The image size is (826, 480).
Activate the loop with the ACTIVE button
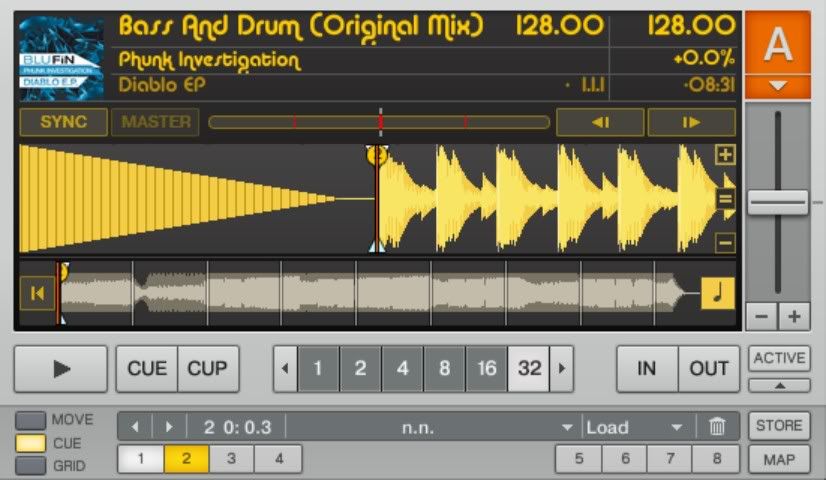pyautogui.click(x=780, y=359)
